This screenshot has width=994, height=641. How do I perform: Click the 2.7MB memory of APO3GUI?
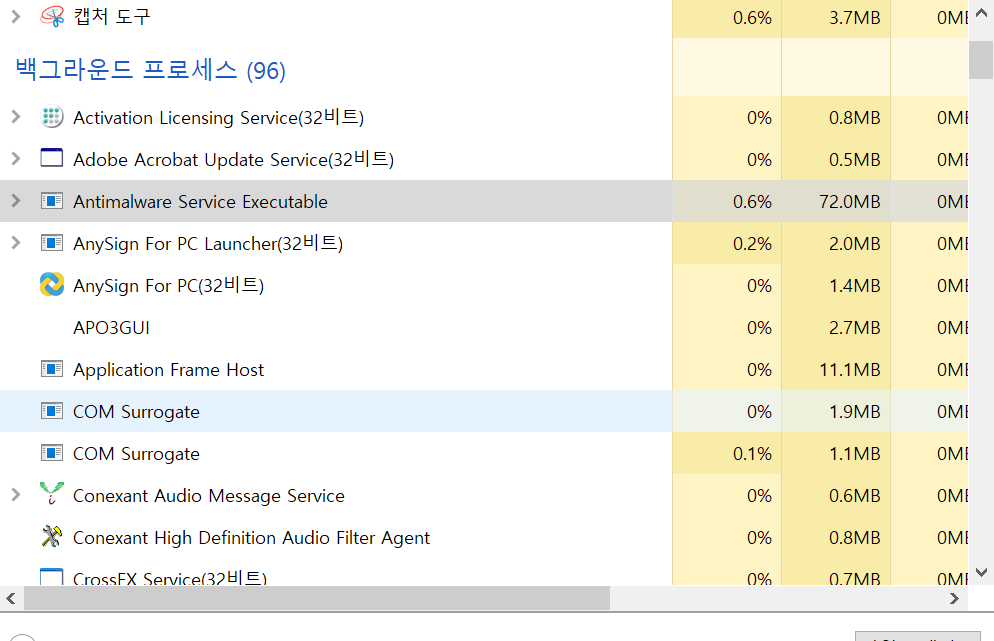[x=855, y=328]
